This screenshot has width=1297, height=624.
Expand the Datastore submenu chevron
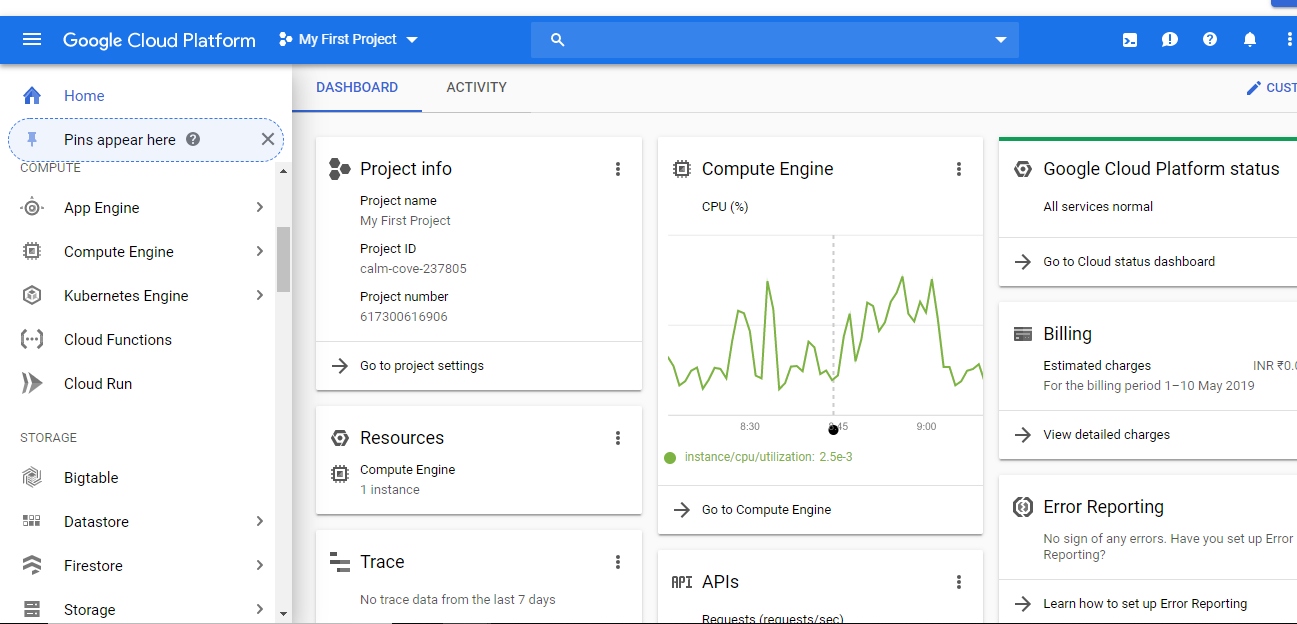click(x=259, y=522)
